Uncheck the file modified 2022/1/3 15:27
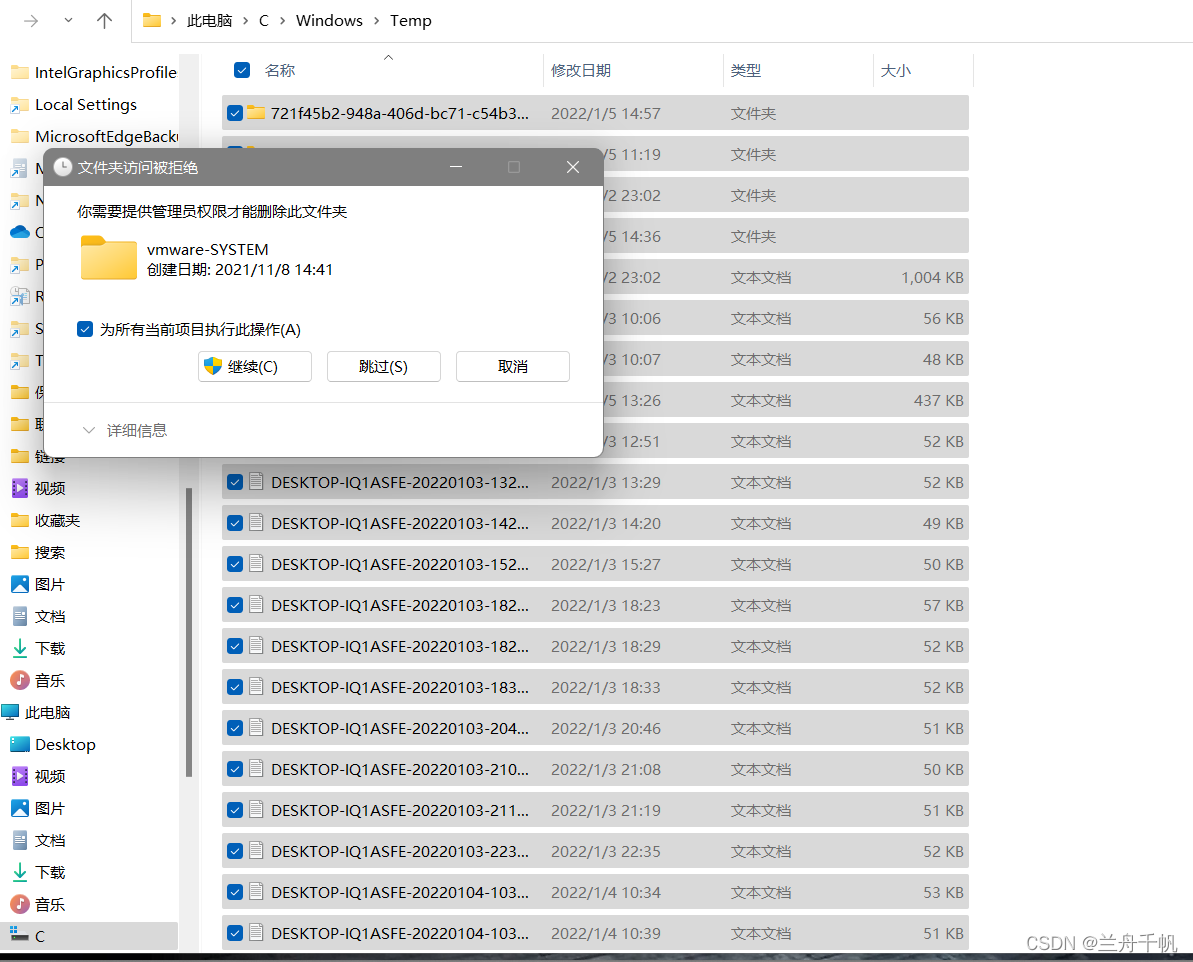 pos(235,565)
